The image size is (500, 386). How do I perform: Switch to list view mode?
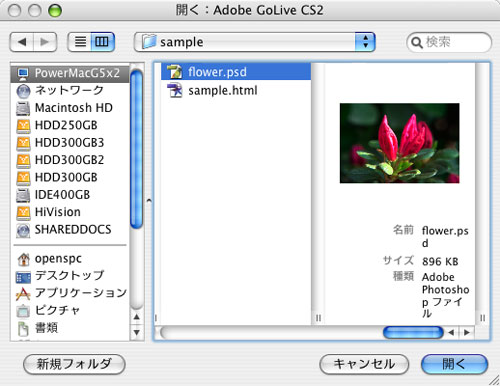[80, 42]
